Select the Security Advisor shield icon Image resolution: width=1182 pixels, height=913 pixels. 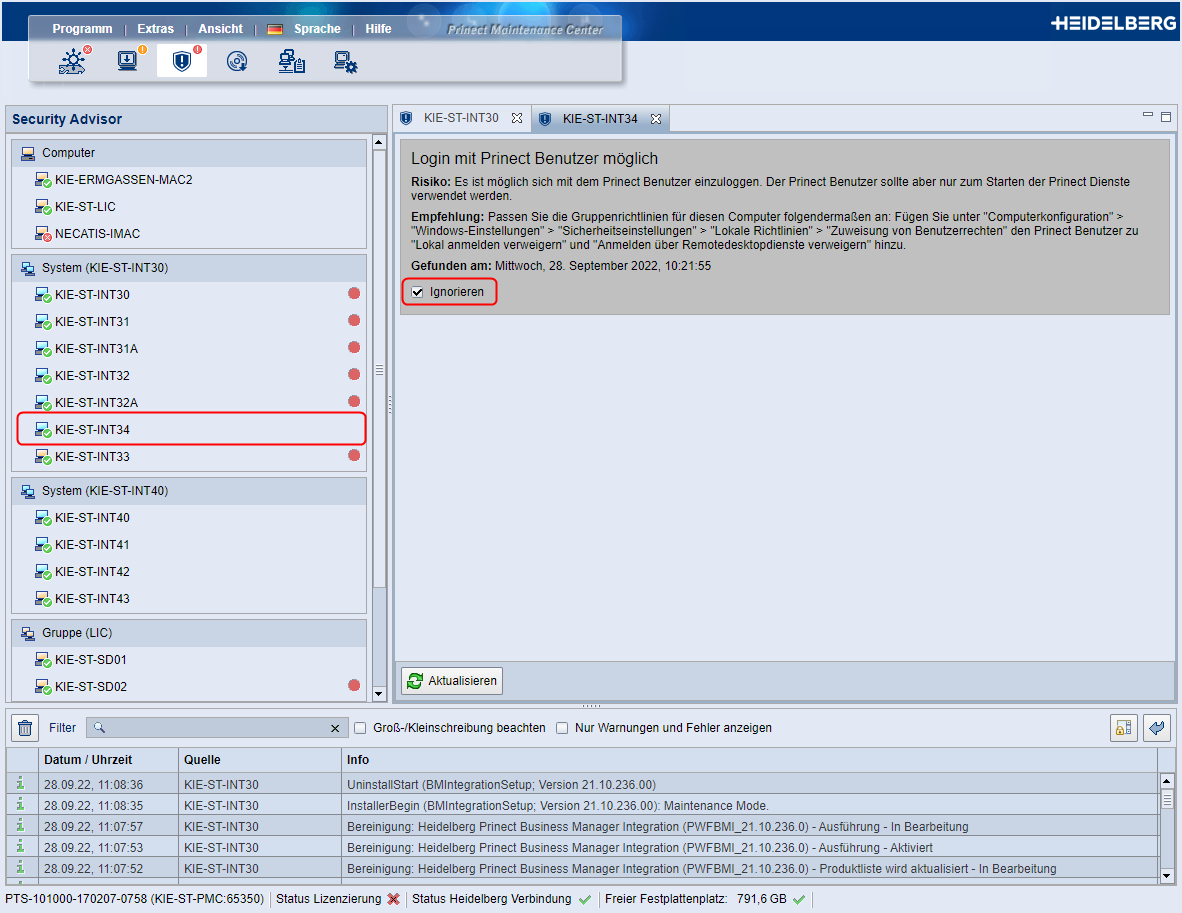coord(182,60)
